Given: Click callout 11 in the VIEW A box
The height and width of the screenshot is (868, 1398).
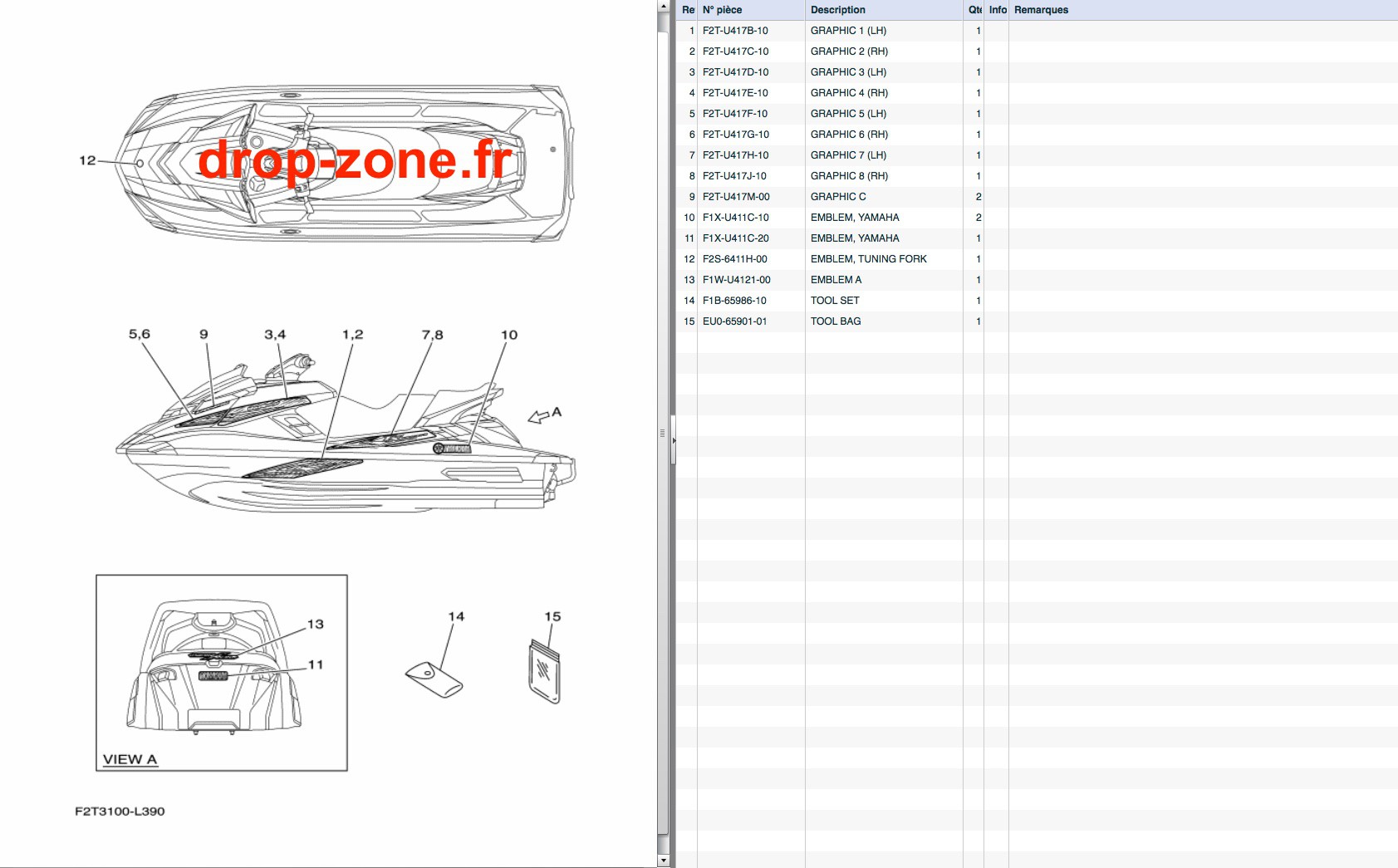Looking at the screenshot, I should [316, 664].
